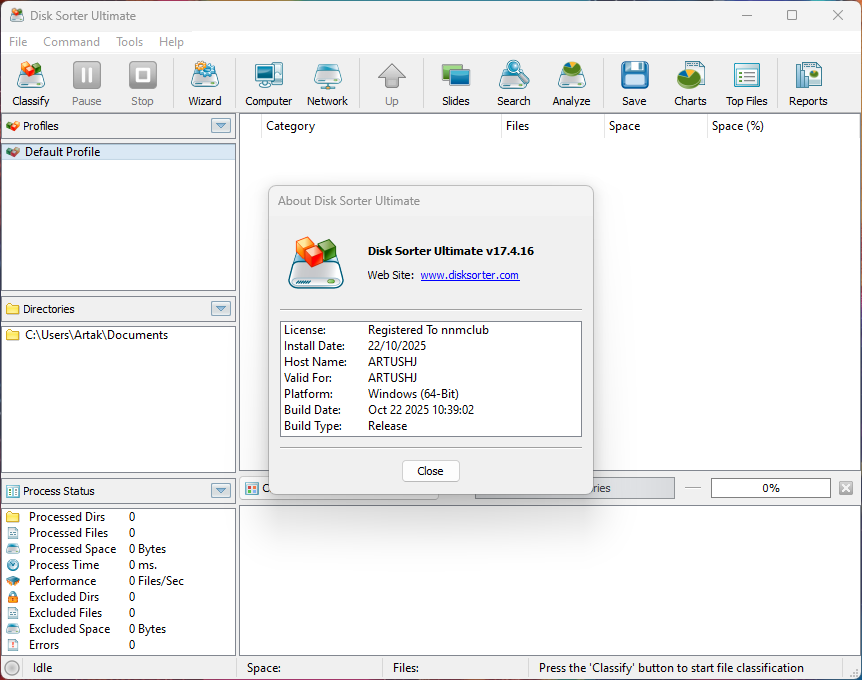The width and height of the screenshot is (862, 680).
Task: Open the Charts tool
Action: [x=690, y=84]
